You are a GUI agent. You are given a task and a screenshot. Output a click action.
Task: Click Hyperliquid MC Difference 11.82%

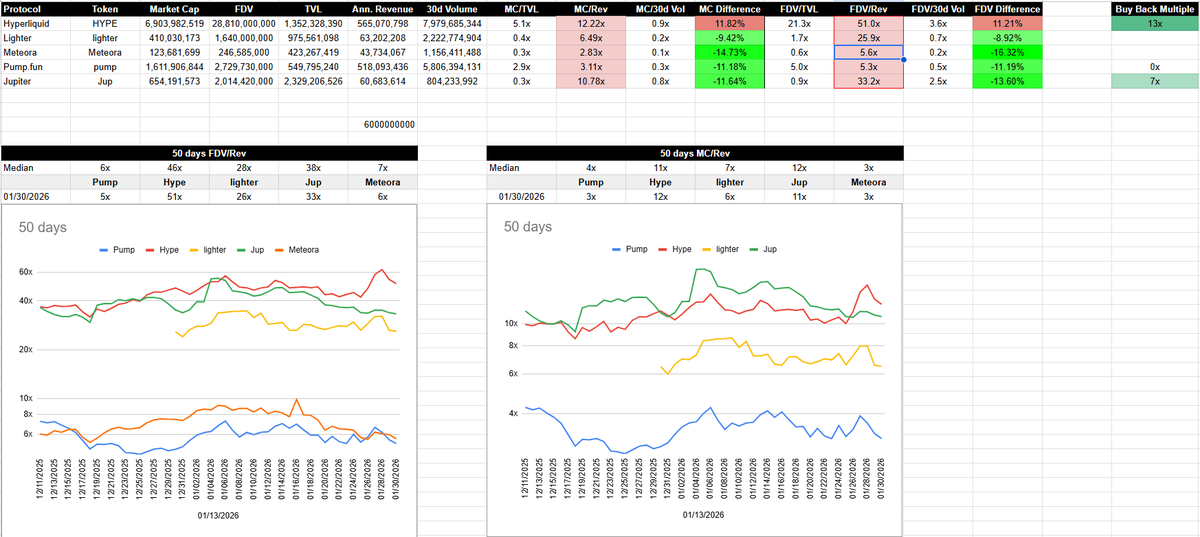pos(728,22)
